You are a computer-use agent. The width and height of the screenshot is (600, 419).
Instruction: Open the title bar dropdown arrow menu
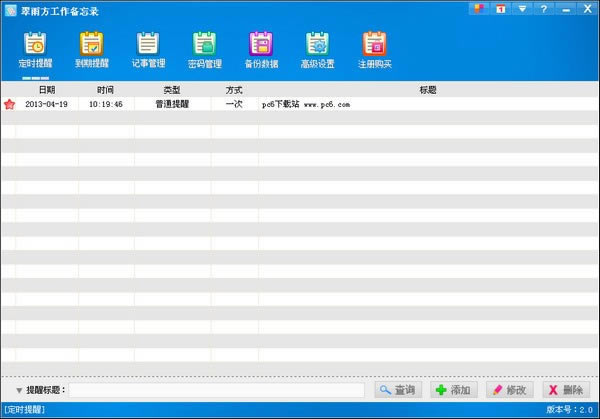[x=522, y=8]
